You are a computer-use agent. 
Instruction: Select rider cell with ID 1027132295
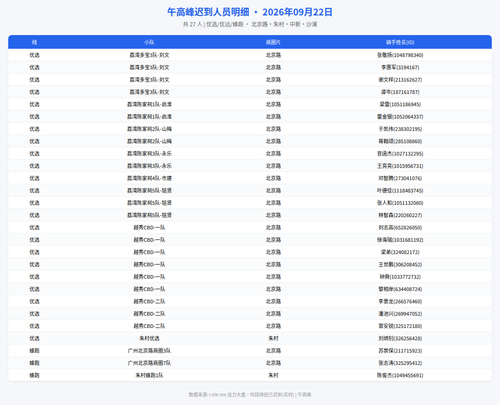tap(400, 154)
